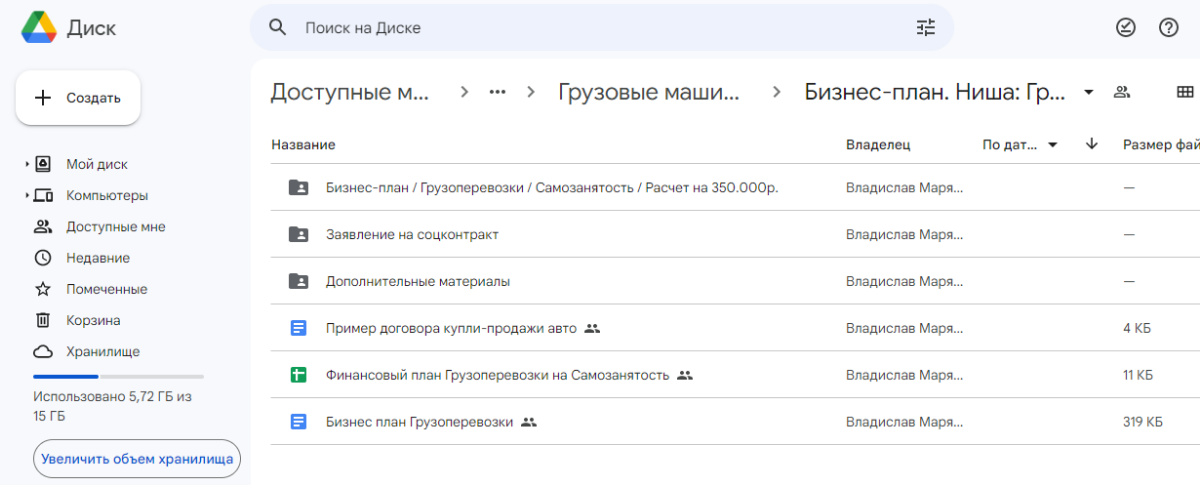Image resolution: width=1200 pixels, height=485 pixels.
Task: Open the По дате sort dropdown
Action: [1020, 145]
